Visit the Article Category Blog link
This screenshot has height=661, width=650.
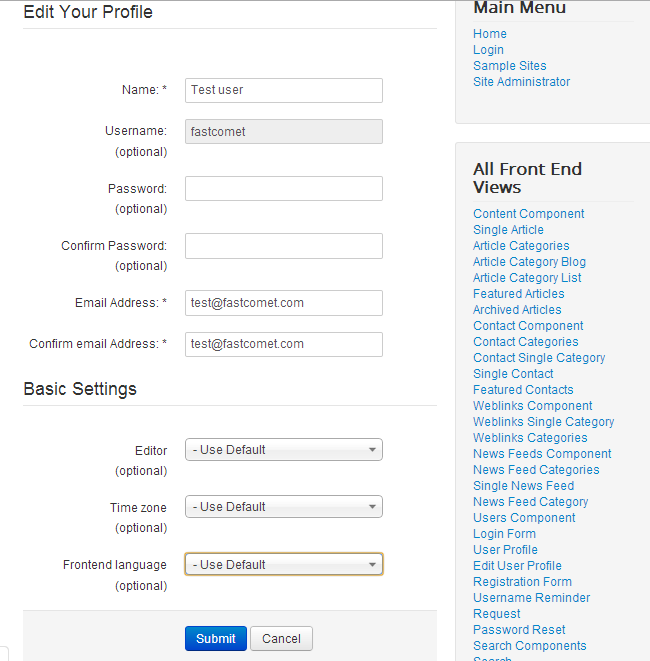click(x=529, y=262)
